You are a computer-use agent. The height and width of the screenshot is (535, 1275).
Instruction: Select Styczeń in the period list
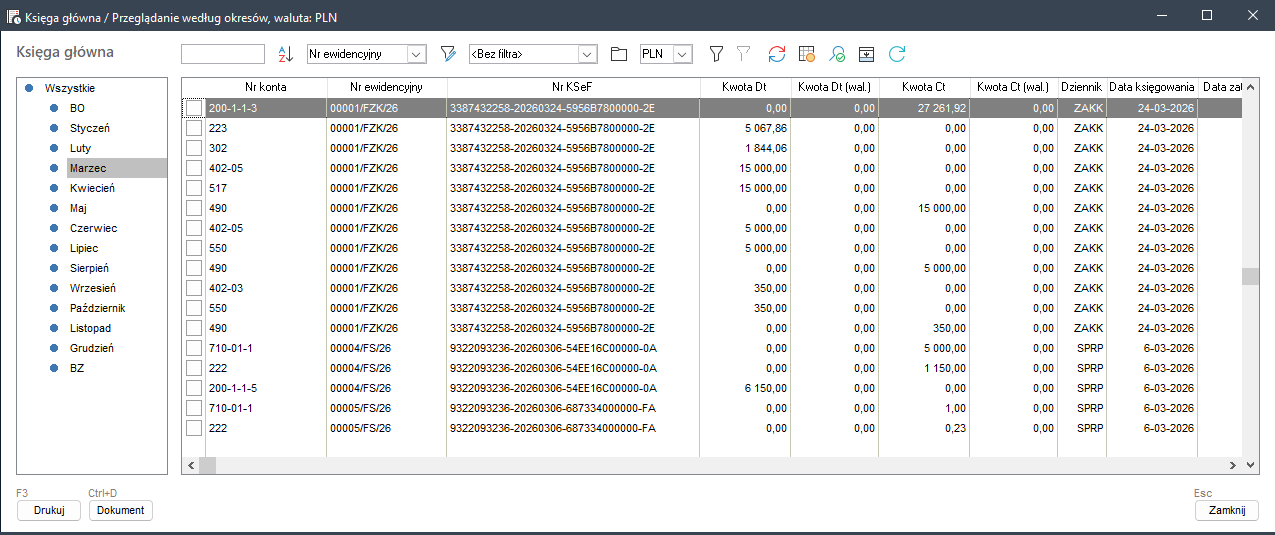(x=89, y=128)
